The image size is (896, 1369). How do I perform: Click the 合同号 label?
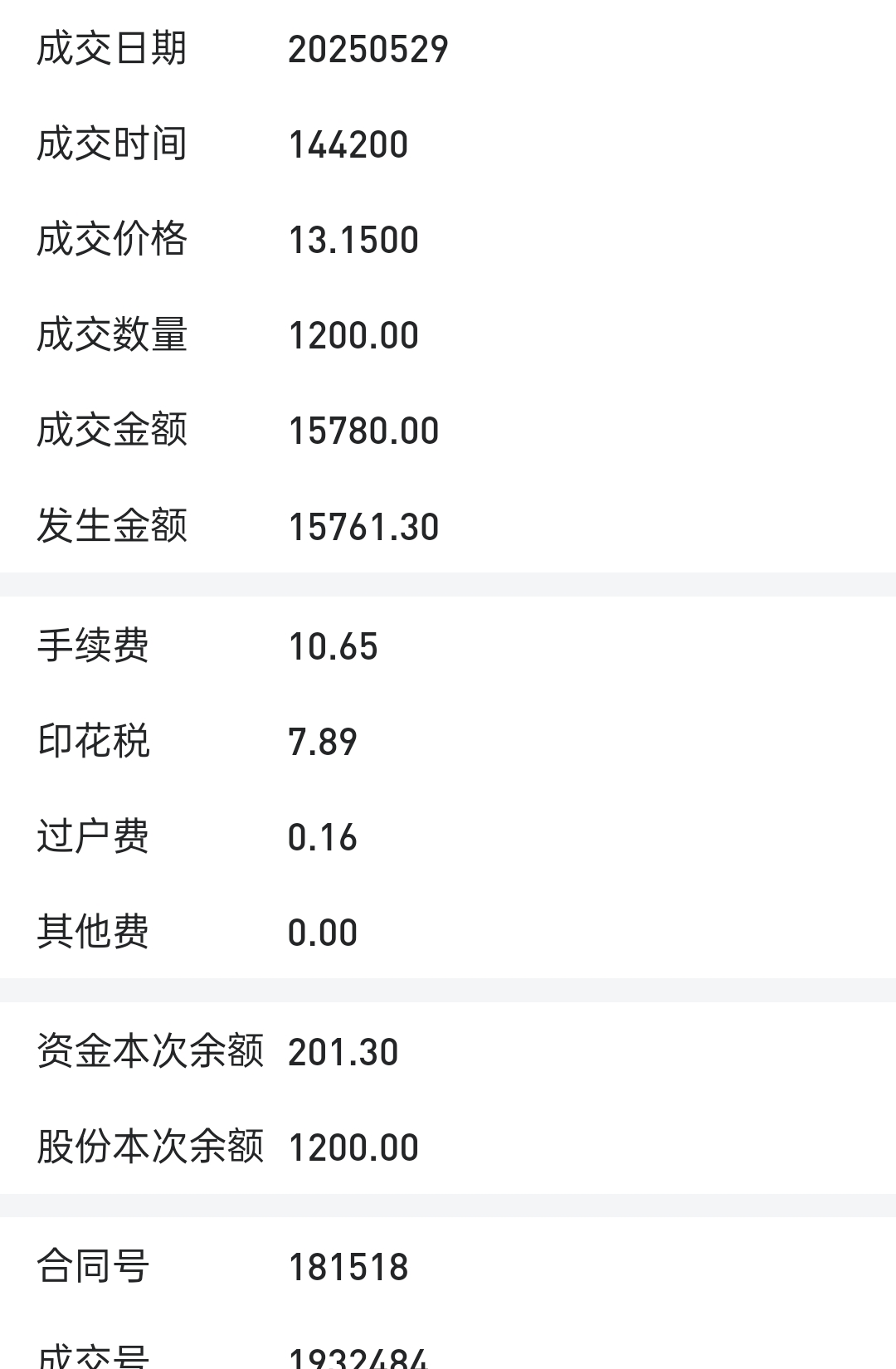click(x=93, y=1266)
